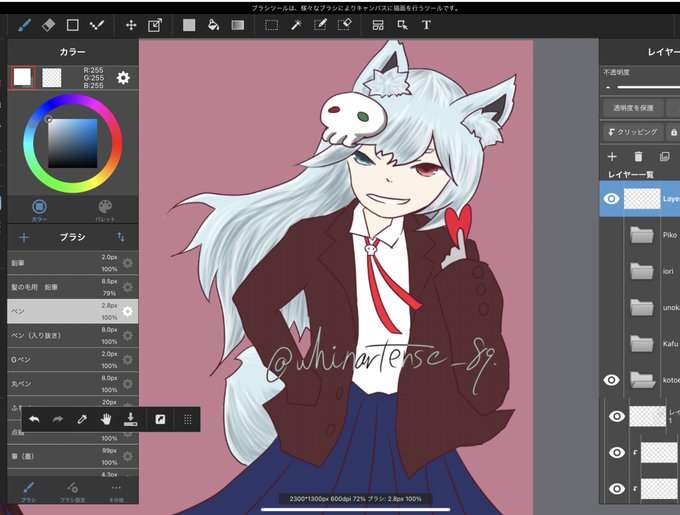The image size is (680, 515).
Task: Activate the Eyedropper in floating bar
Action: pos(82,419)
